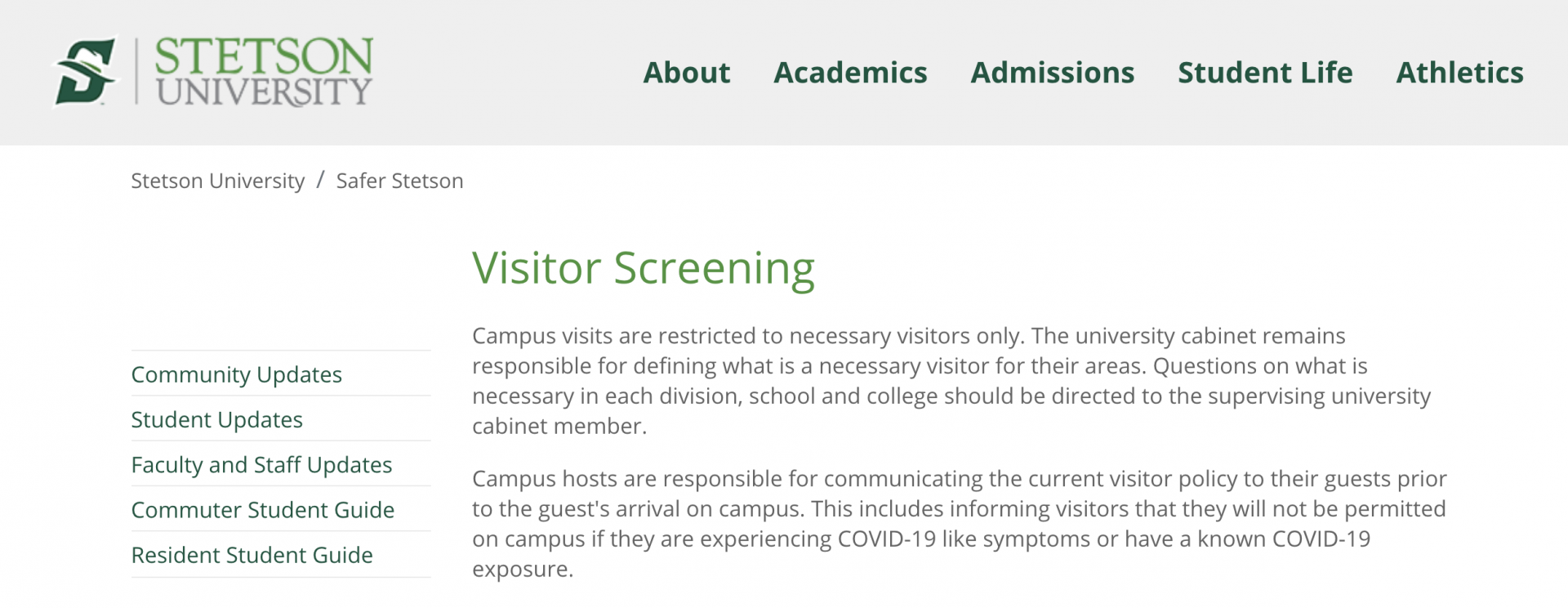Open the Student Life menu
The height and width of the screenshot is (608, 1568).
pos(1265,73)
